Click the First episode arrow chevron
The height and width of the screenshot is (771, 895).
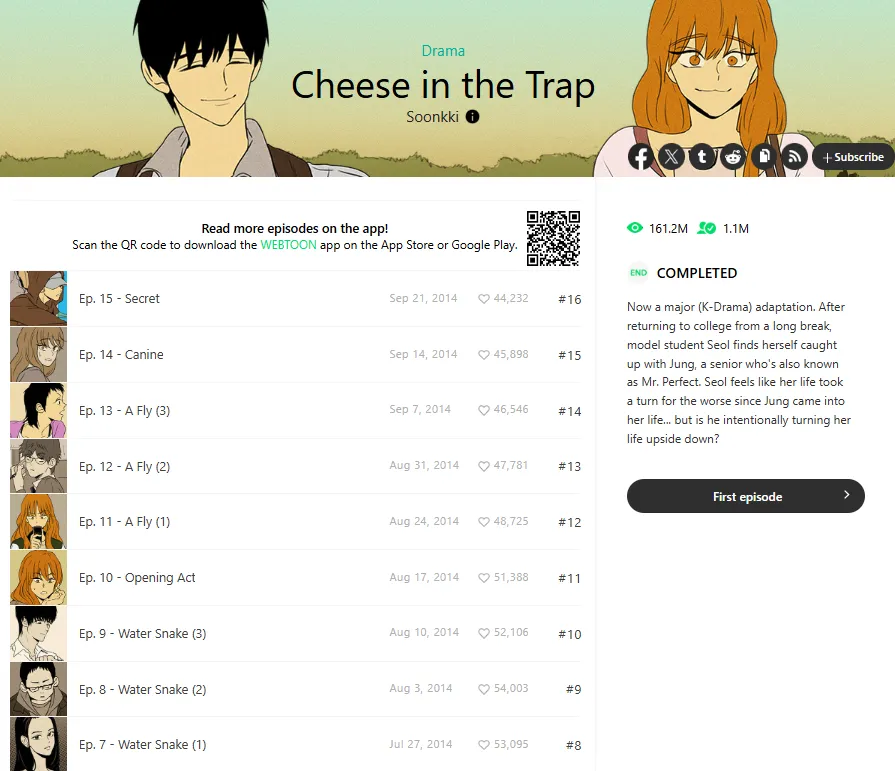(x=846, y=495)
